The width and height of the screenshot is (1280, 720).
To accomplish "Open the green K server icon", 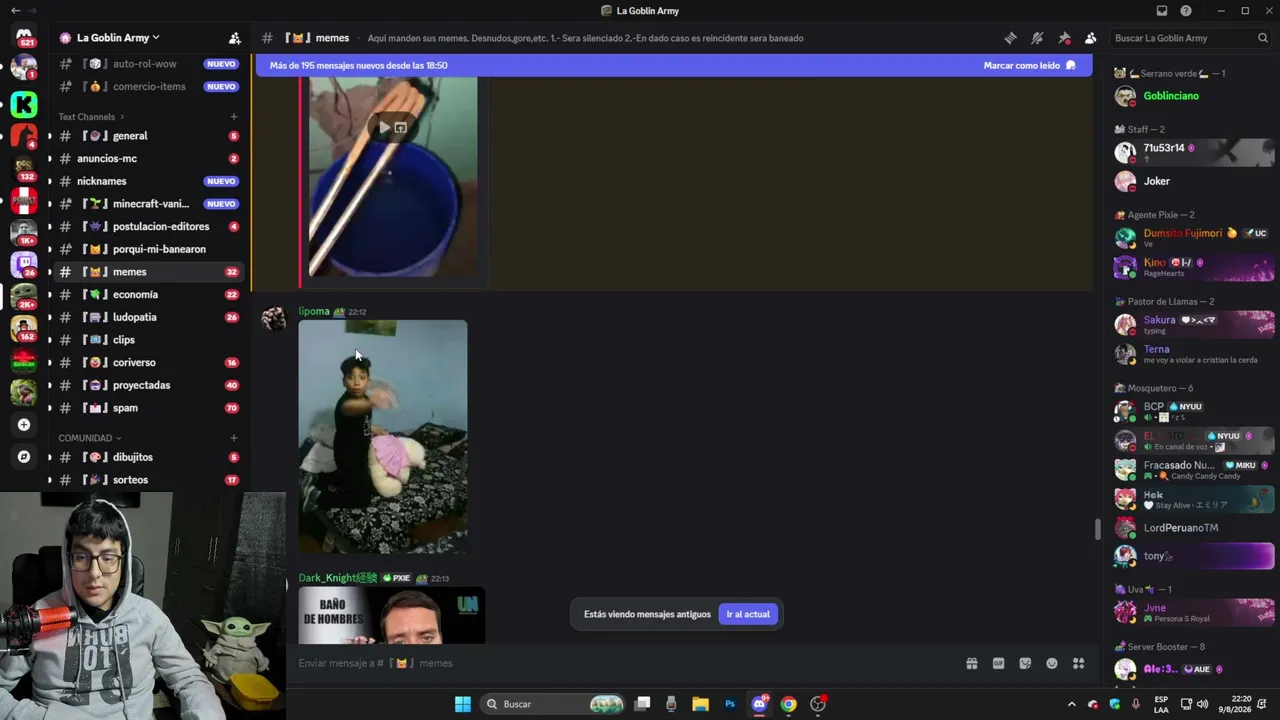I will (24, 103).
